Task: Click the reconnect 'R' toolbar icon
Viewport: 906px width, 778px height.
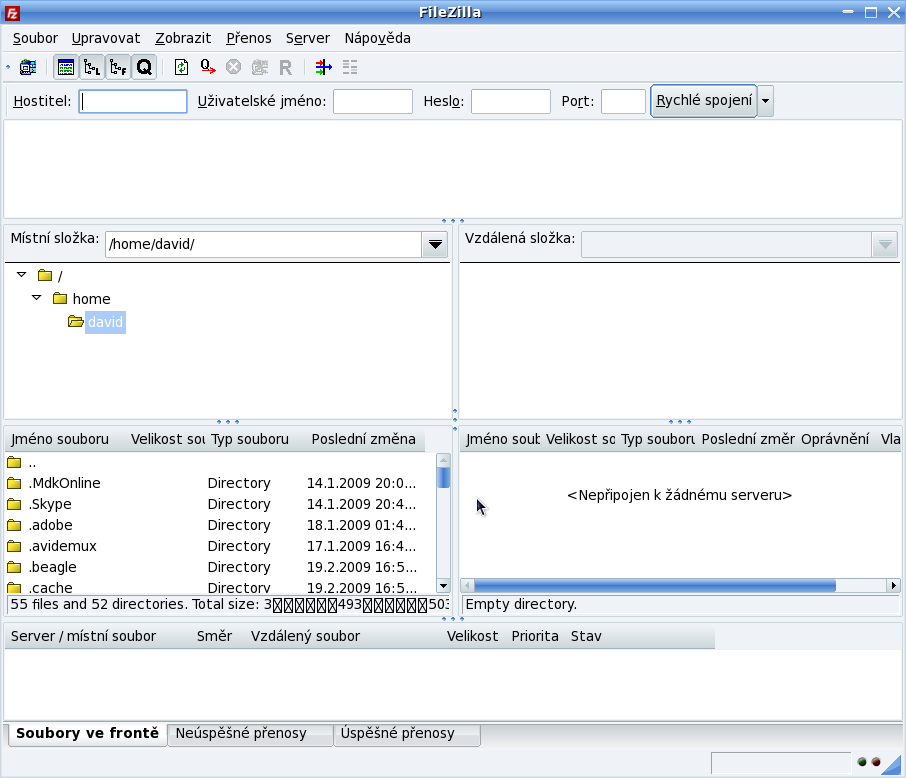Action: click(x=285, y=68)
